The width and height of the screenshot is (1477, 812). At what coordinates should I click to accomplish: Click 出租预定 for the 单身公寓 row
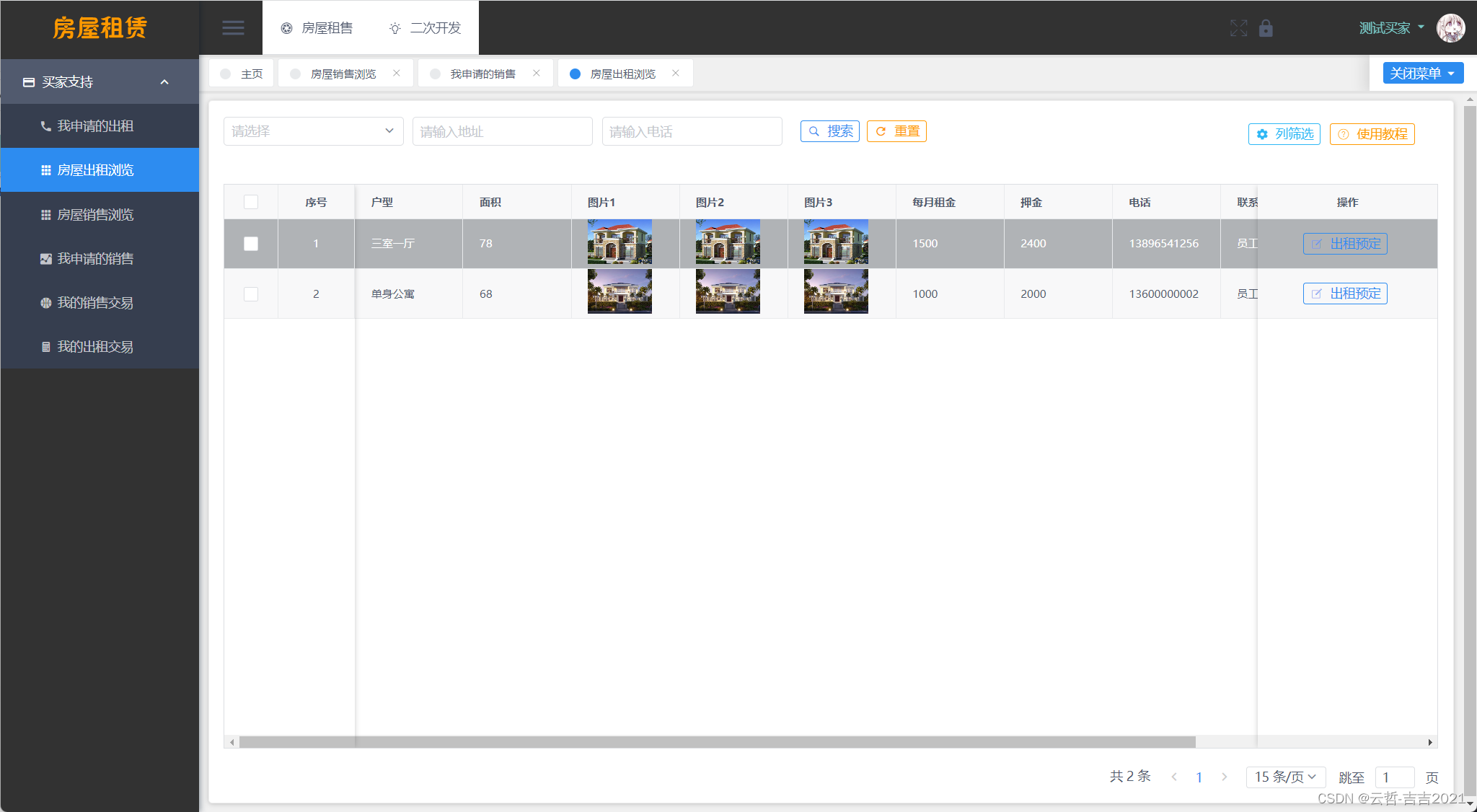tap(1345, 294)
